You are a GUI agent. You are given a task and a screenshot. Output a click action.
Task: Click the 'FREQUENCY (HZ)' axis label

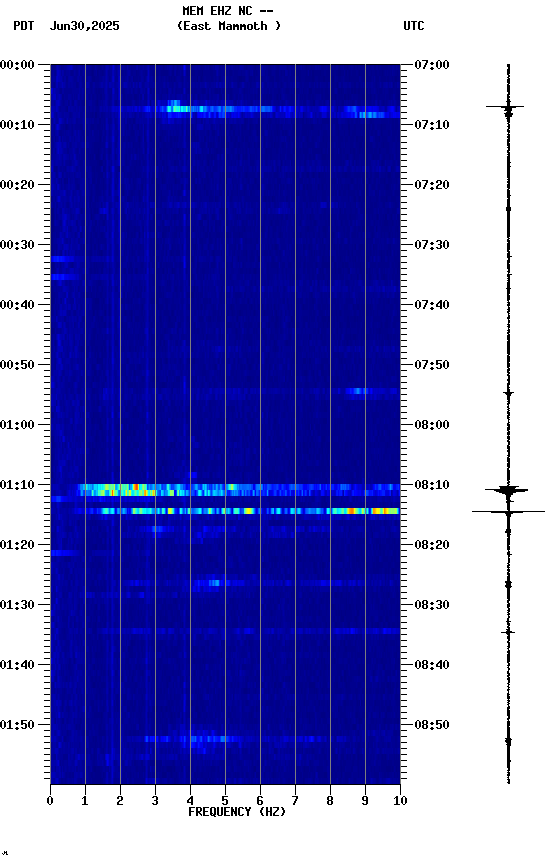tap(237, 812)
